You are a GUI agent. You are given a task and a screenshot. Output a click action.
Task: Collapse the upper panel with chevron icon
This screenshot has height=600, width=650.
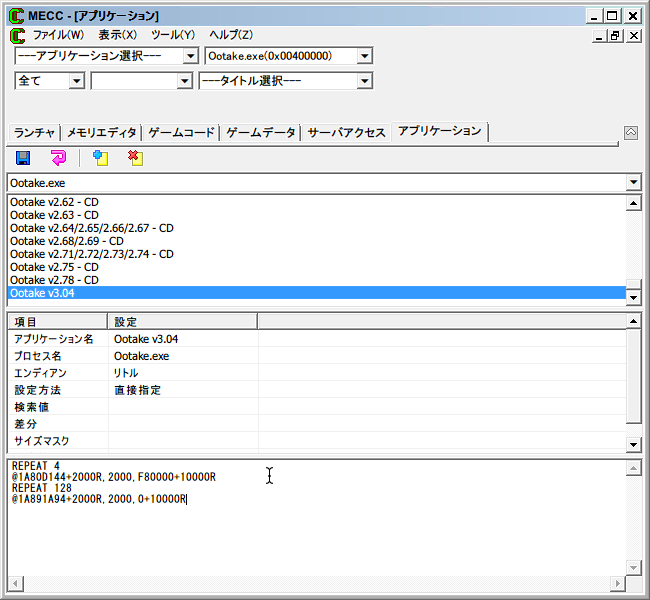pyautogui.click(x=631, y=133)
